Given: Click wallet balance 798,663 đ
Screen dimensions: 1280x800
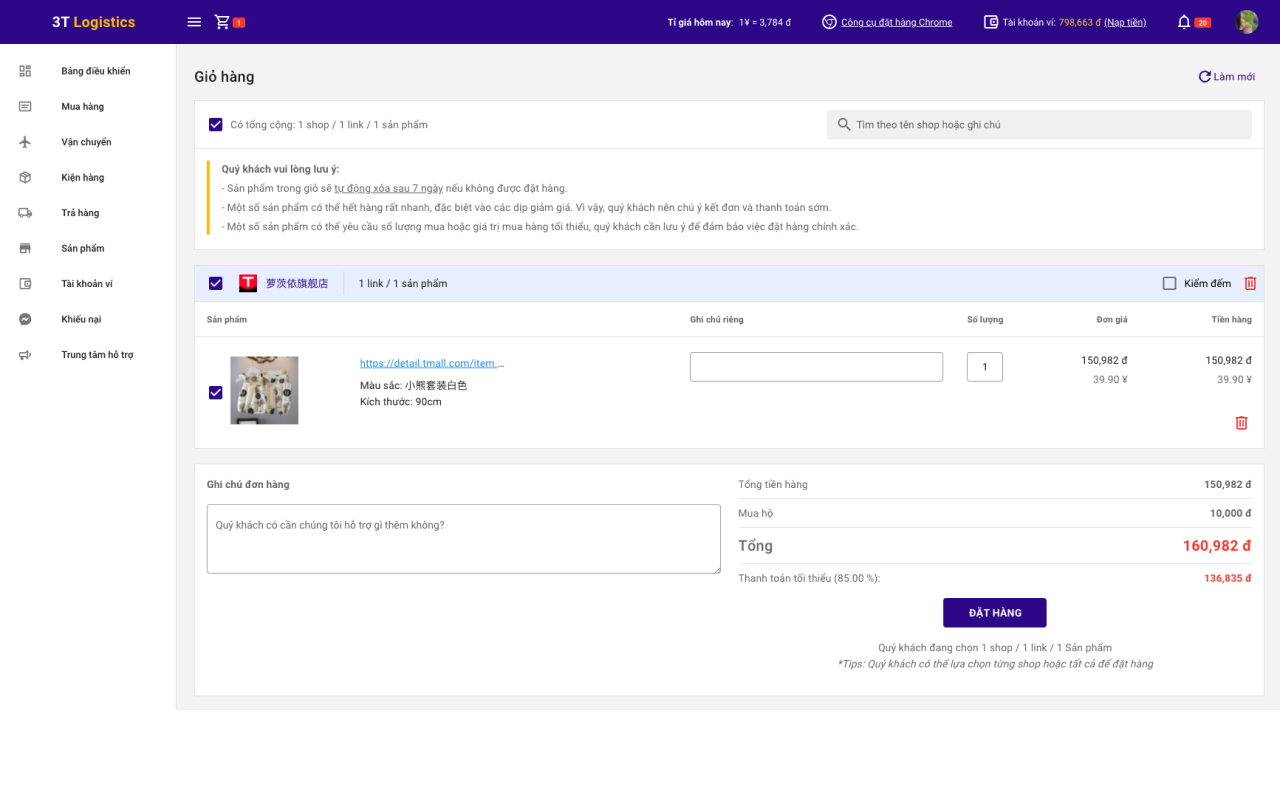Looking at the screenshot, I should tap(1079, 22).
